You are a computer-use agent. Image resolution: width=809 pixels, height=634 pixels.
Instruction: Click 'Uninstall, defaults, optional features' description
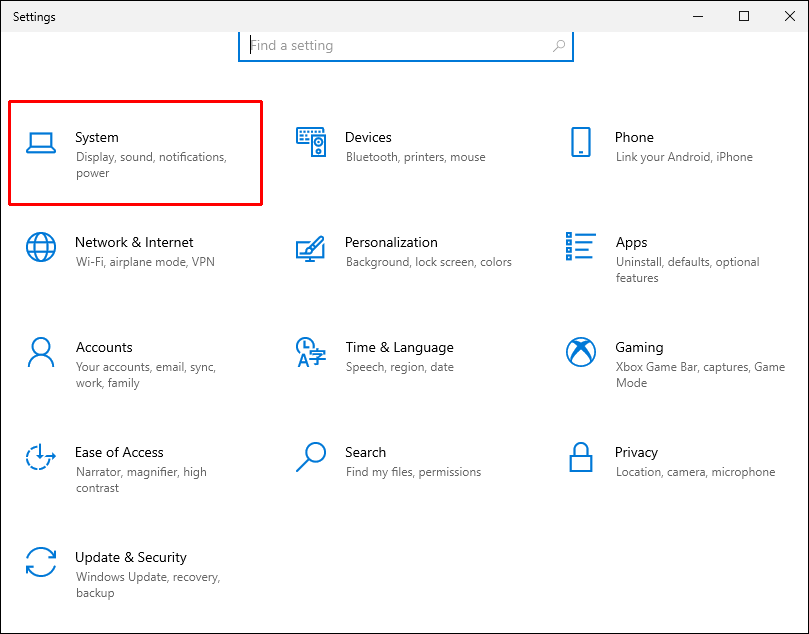tap(687, 269)
